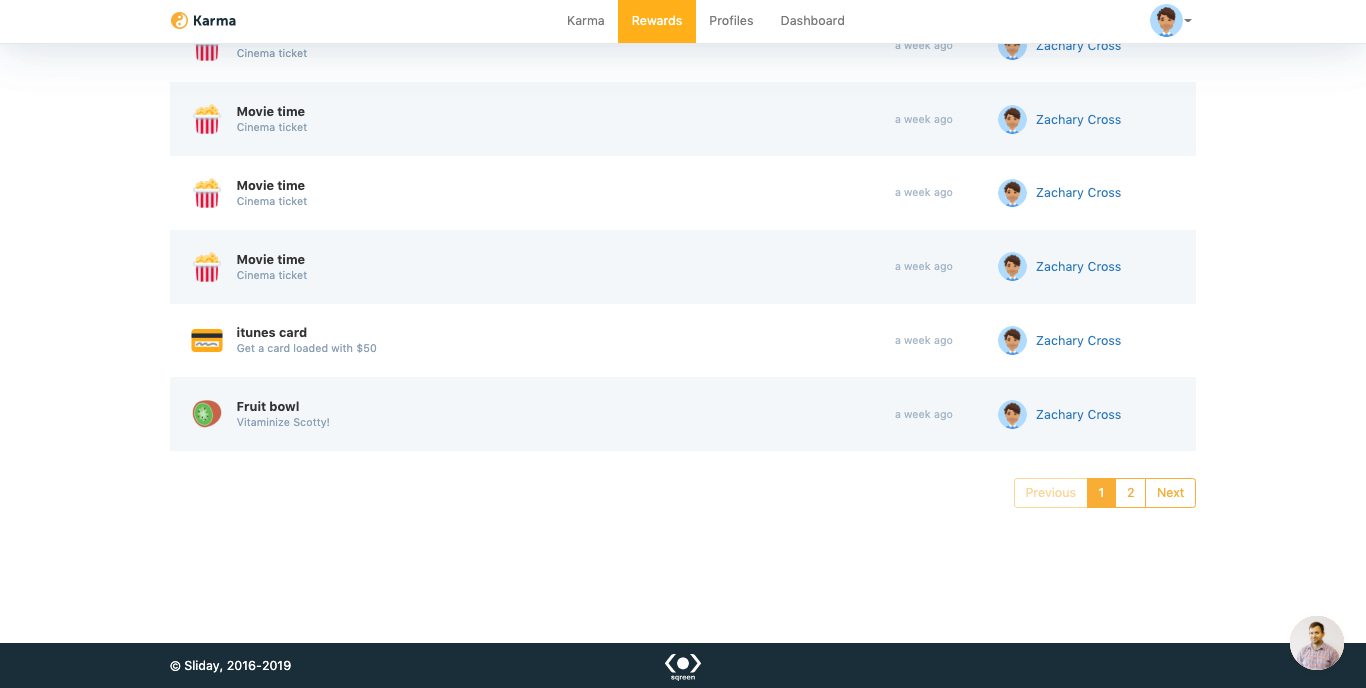The image size is (1366, 688).
Task: Select the "itunes card" reward title
Action: (272, 333)
